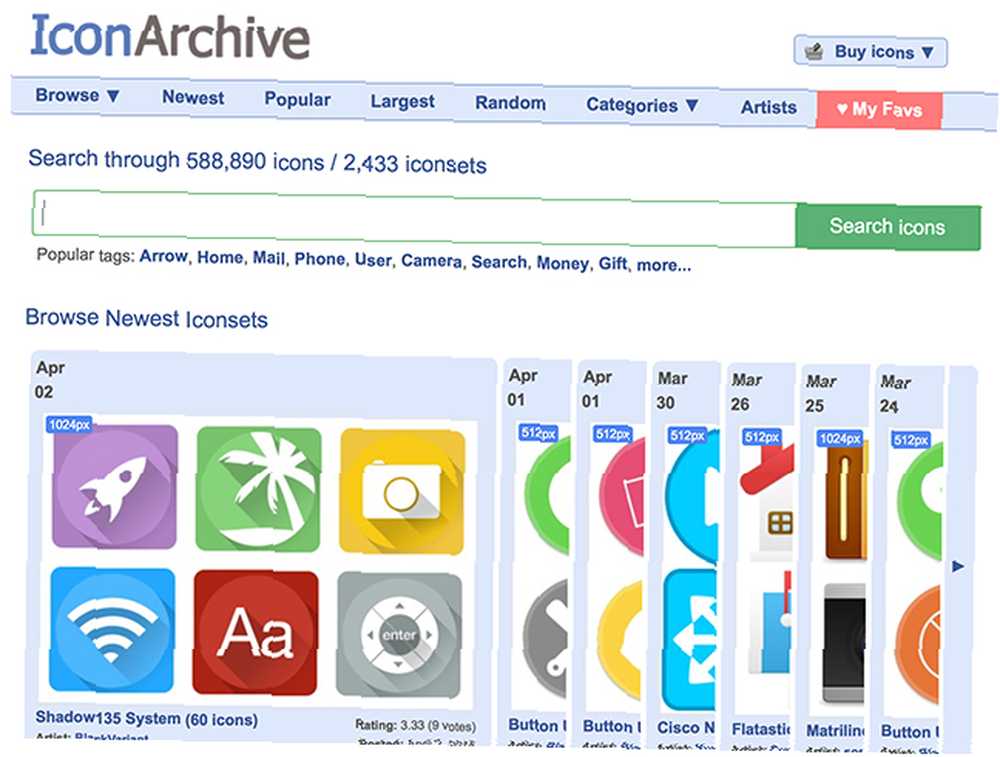Open the yellow camera icon
The width and height of the screenshot is (1000, 757).
[402, 491]
